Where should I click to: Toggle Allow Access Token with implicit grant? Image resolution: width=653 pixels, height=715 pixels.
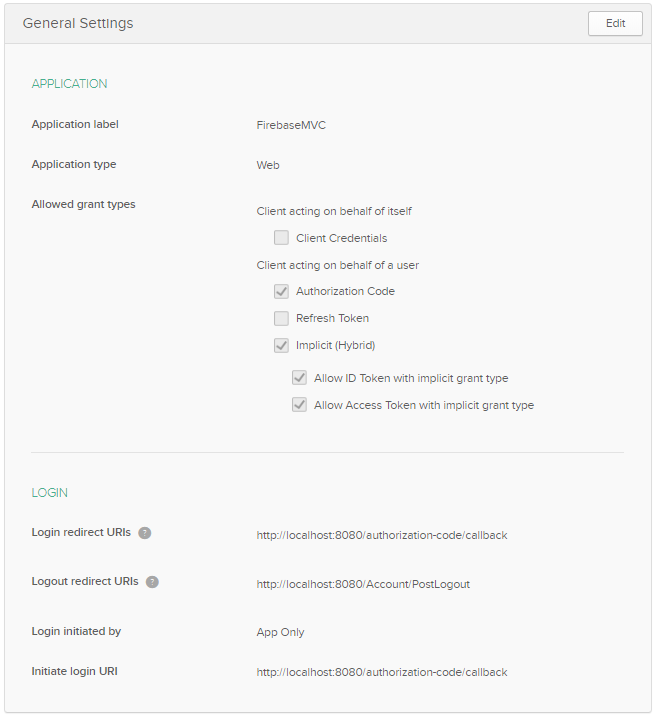coord(300,405)
